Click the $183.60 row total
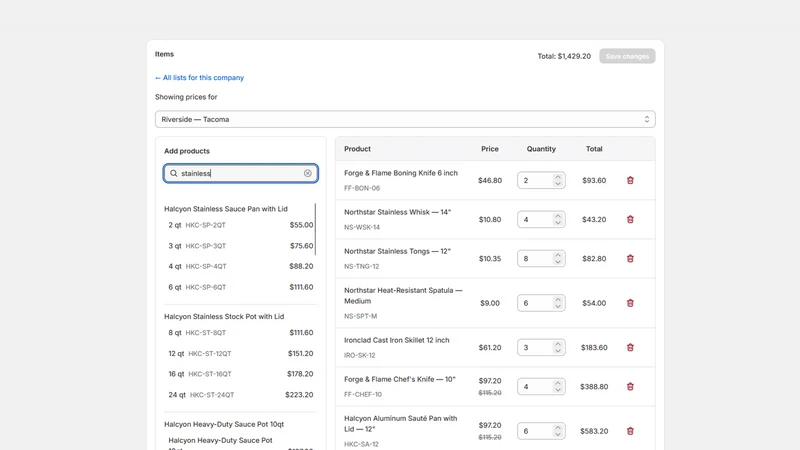The width and height of the screenshot is (800, 450). (594, 347)
